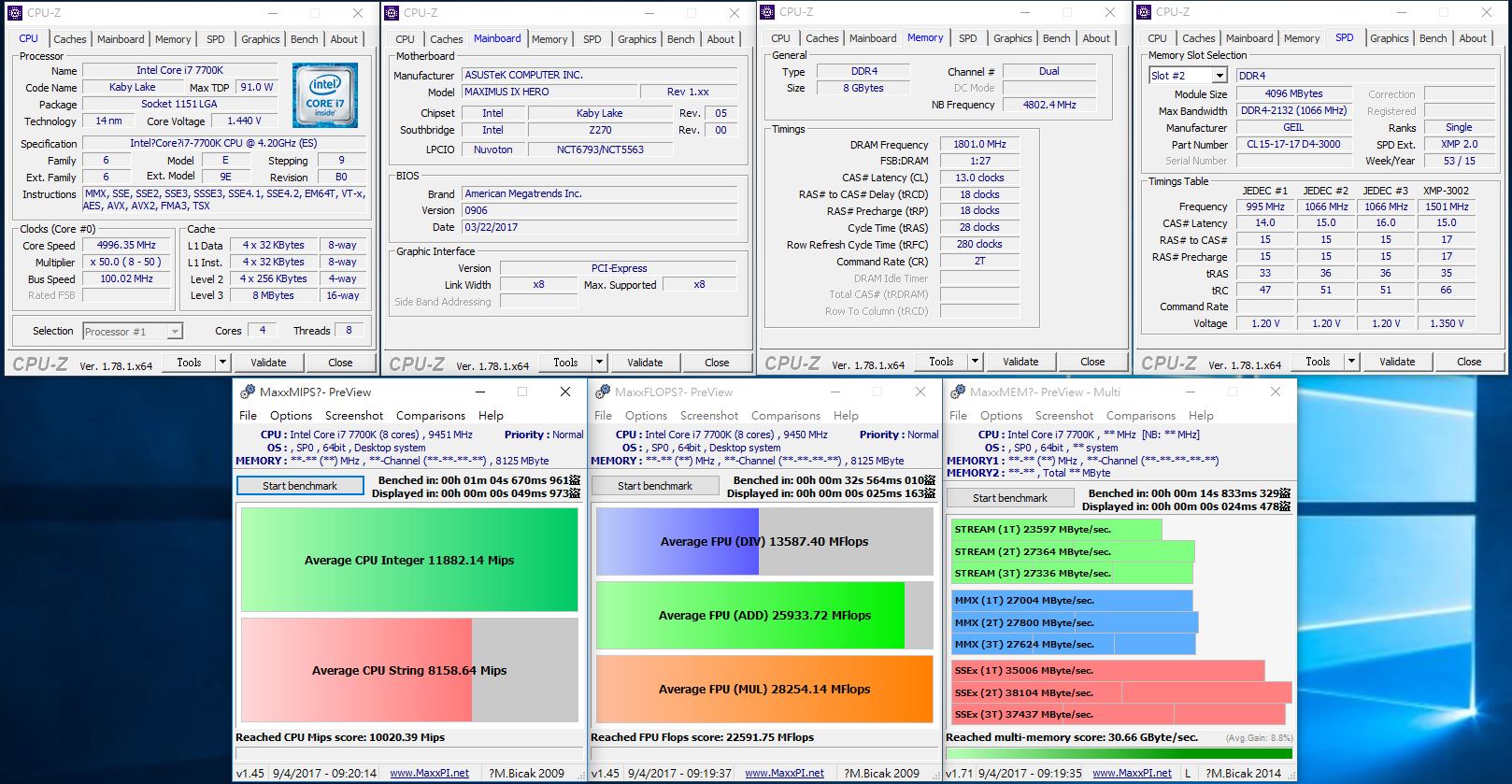Select Graphics tab in Memory CPU-Z window
Image resolution: width=1512 pixels, height=784 pixels.
tap(1013, 38)
